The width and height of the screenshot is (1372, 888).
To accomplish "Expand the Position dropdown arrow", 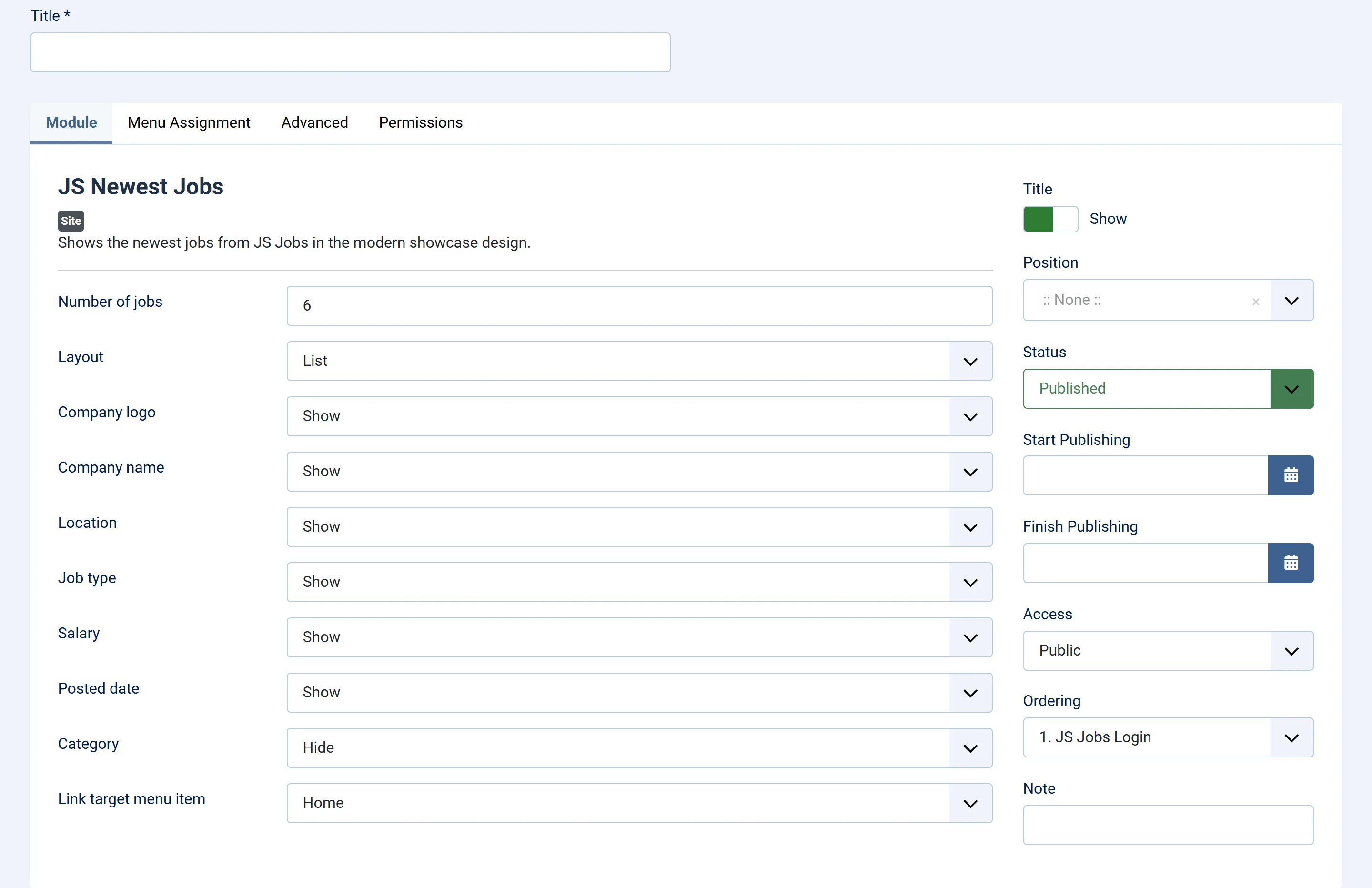I will click(1291, 301).
